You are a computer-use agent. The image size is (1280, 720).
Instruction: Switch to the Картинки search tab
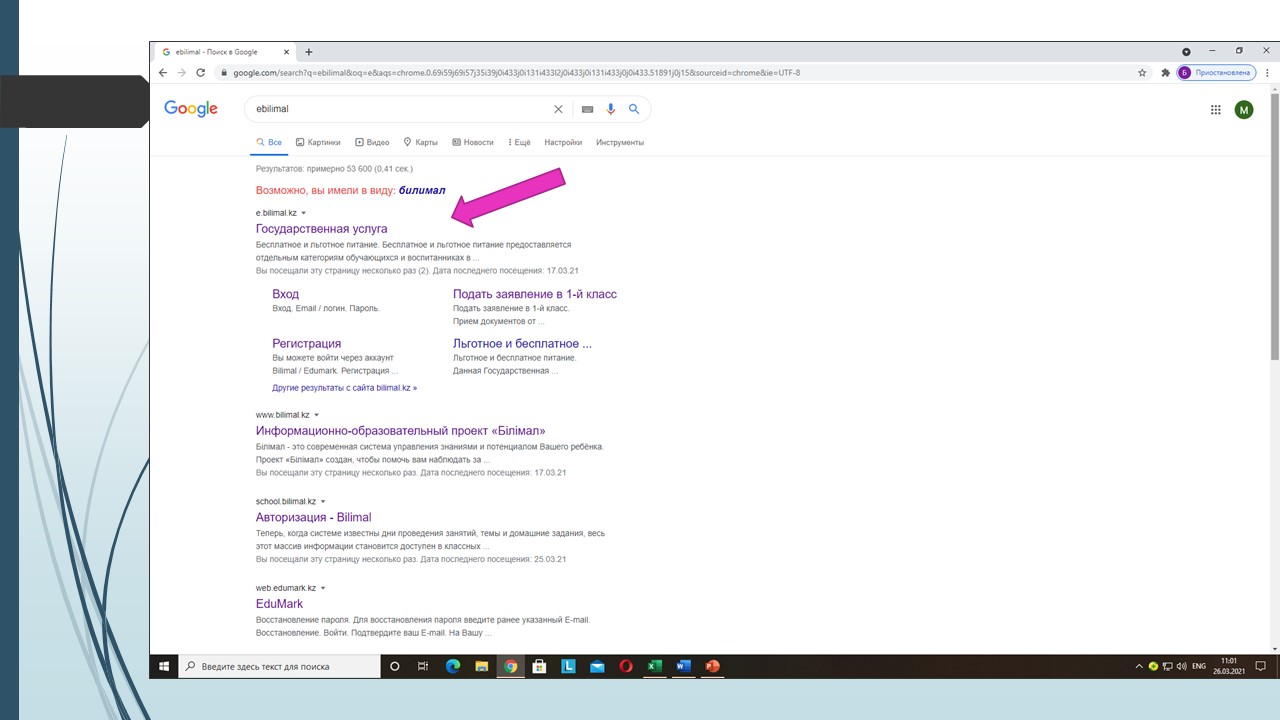coord(318,142)
